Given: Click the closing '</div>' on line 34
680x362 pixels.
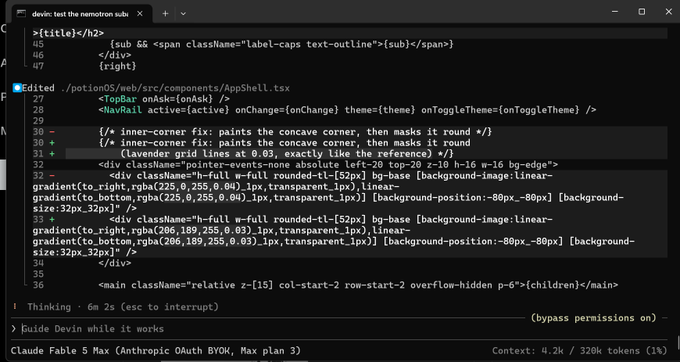Looking at the screenshot, I should coord(114,263).
